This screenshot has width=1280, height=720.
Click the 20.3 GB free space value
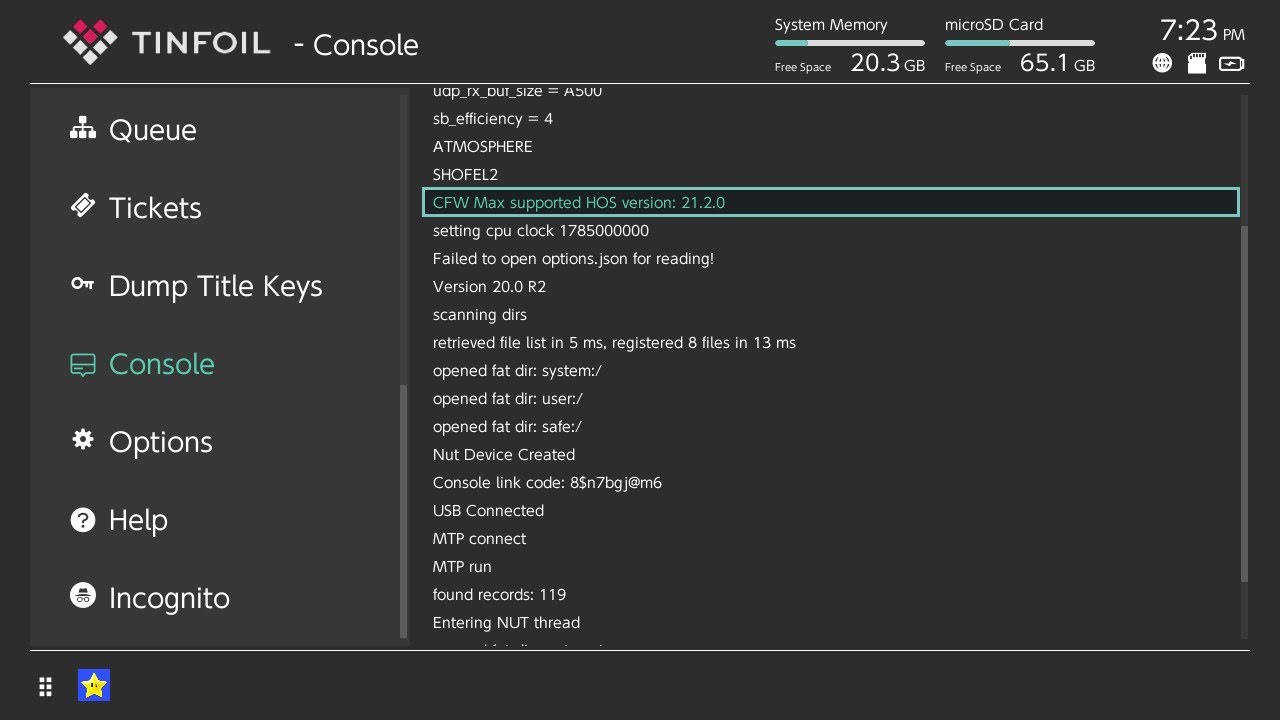(888, 64)
